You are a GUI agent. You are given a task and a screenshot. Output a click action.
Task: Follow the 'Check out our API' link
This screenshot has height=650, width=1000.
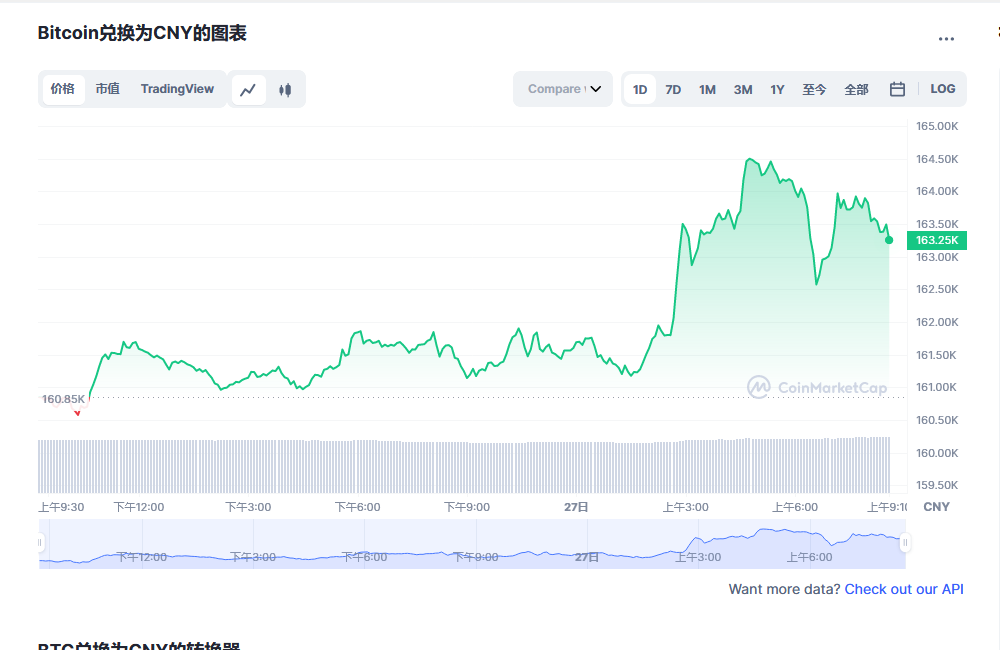coord(904,589)
